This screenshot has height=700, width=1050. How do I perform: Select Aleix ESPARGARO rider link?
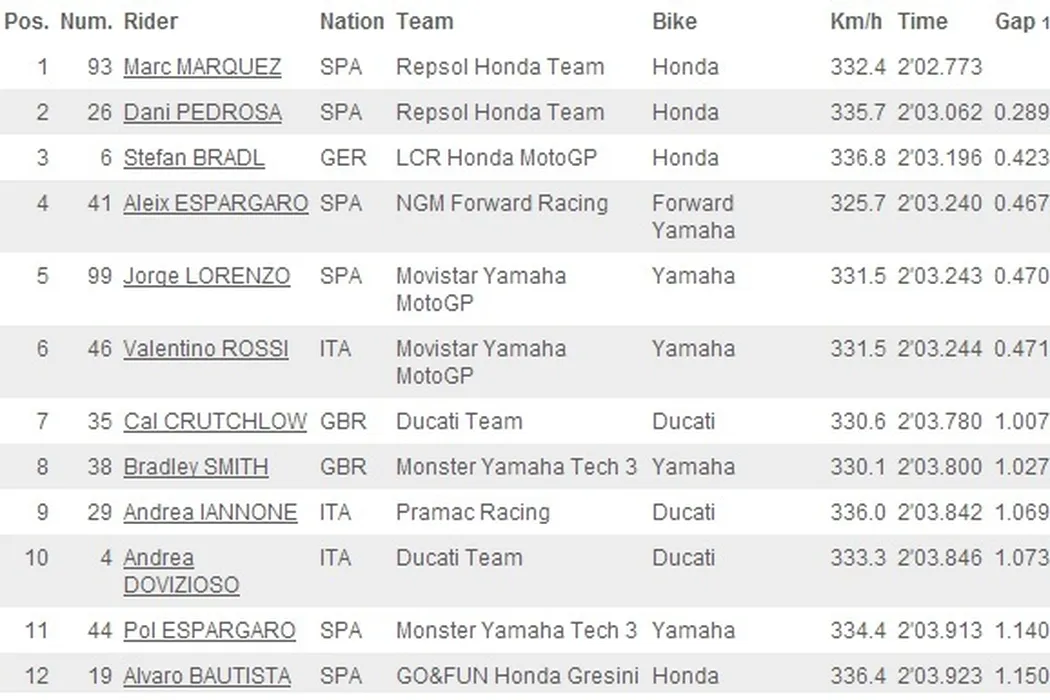215,203
